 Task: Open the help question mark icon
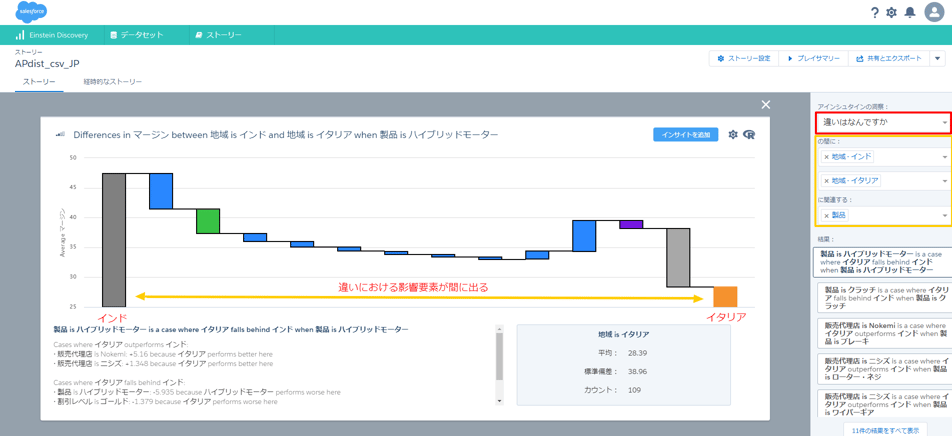[x=874, y=13]
